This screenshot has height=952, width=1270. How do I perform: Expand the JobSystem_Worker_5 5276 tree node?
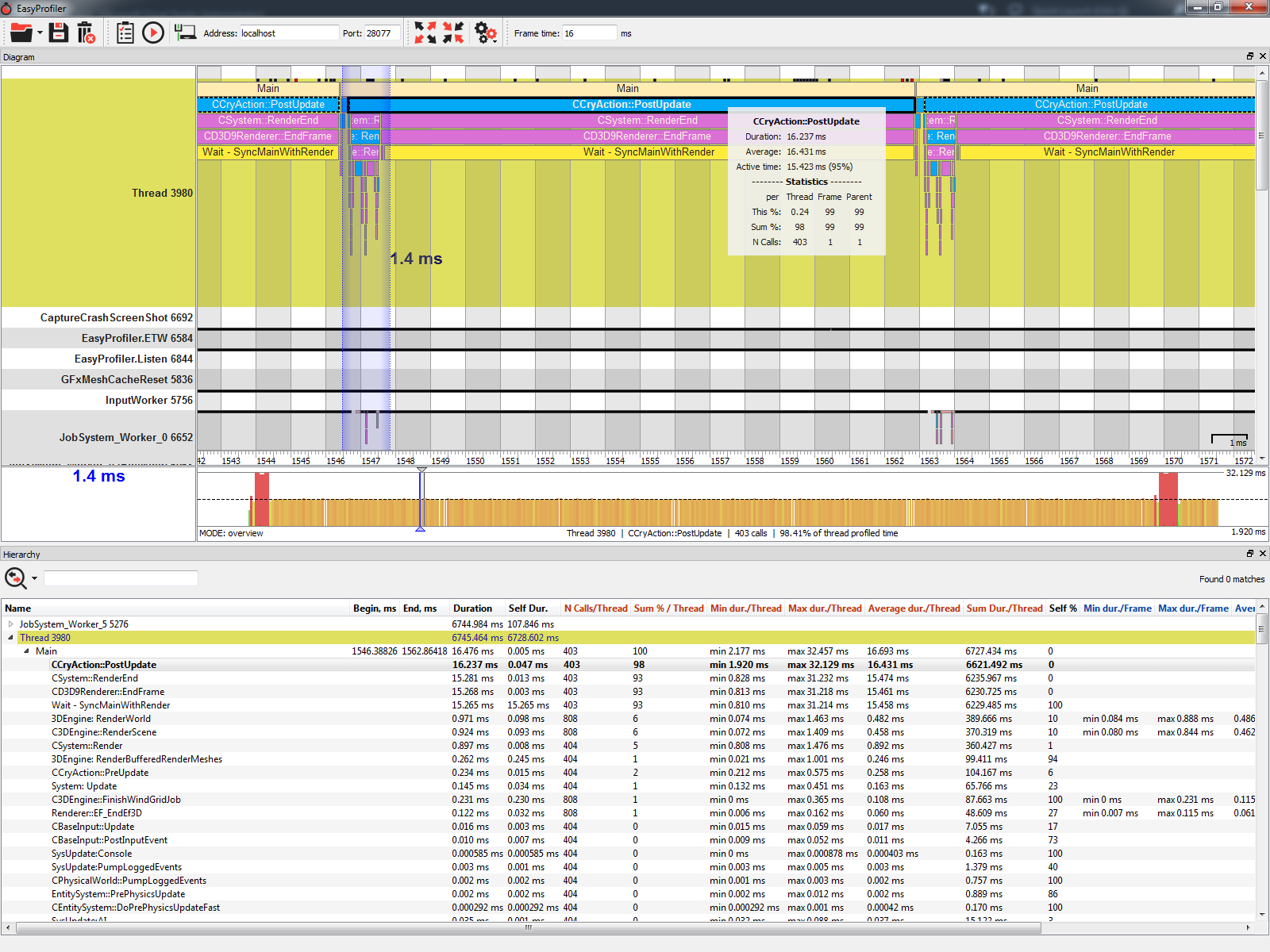coord(10,624)
